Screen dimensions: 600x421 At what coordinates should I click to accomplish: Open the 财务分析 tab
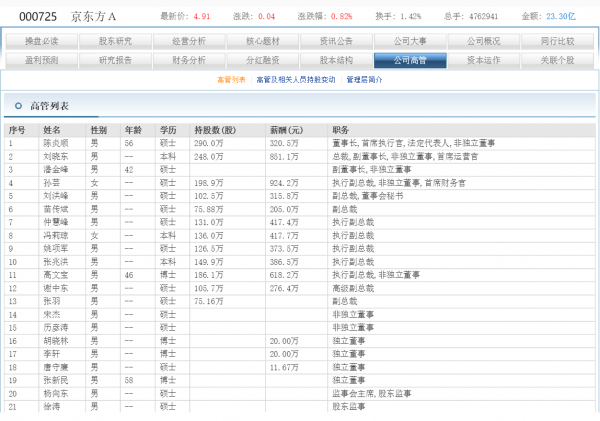pos(189,60)
